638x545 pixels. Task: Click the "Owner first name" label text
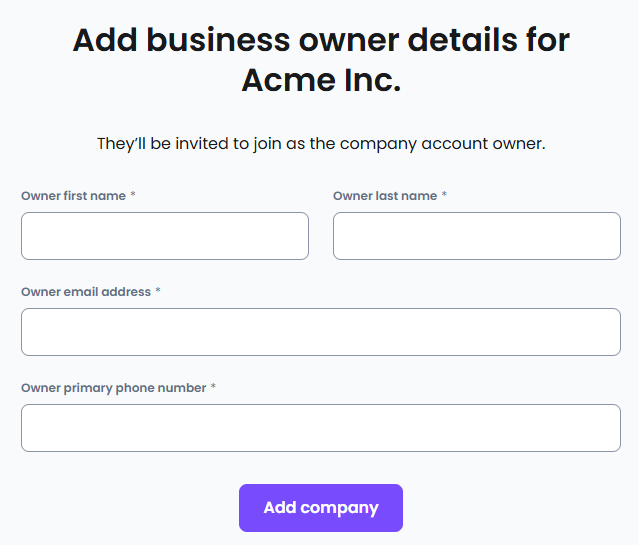click(x=73, y=196)
